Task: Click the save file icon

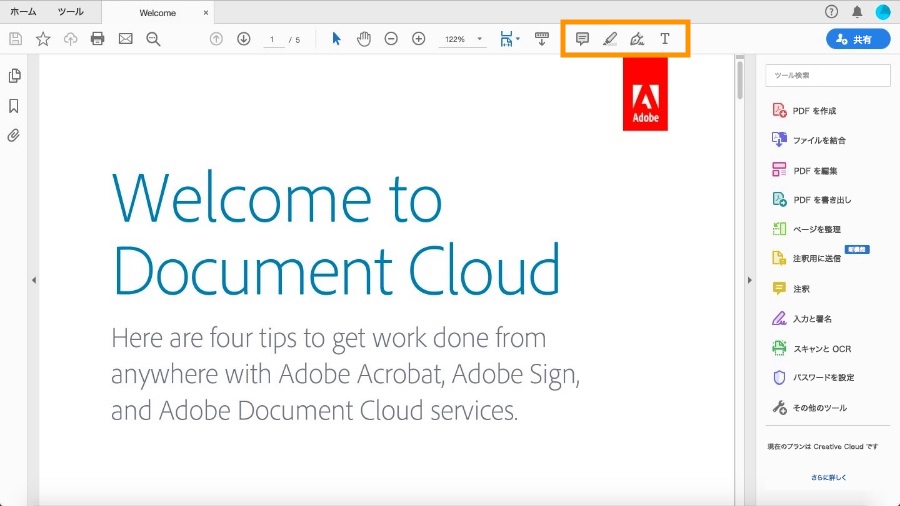Action: [x=15, y=39]
